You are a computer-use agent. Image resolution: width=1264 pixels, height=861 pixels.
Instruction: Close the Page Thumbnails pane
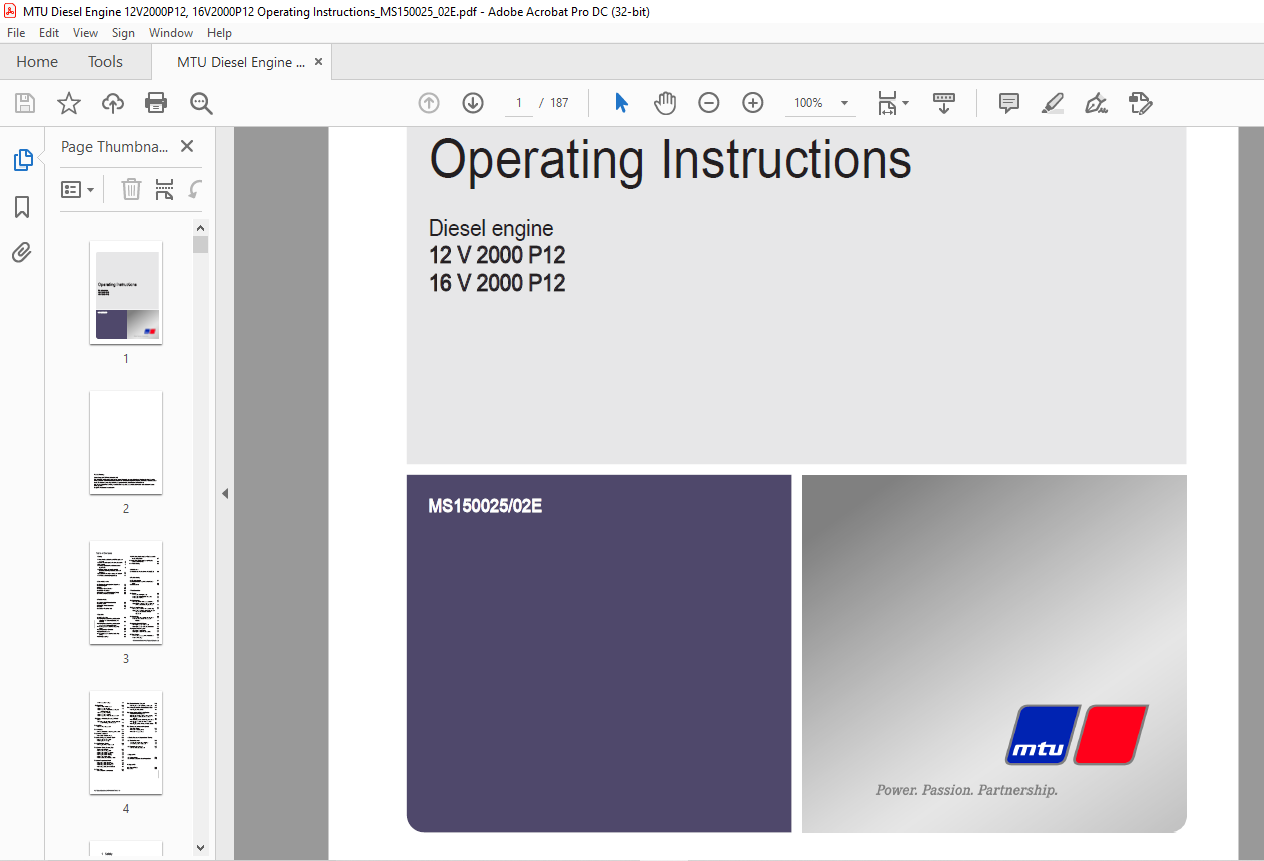click(x=186, y=146)
